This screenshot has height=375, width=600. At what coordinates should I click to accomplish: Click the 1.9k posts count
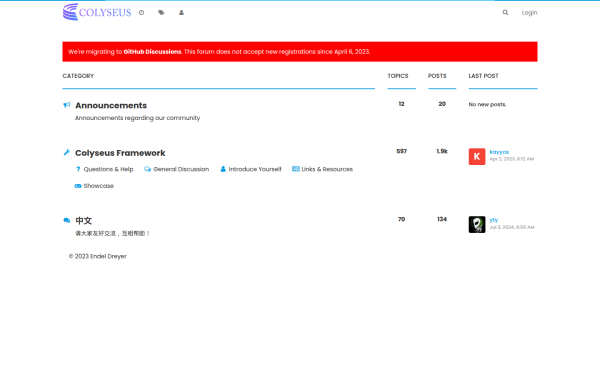442,152
